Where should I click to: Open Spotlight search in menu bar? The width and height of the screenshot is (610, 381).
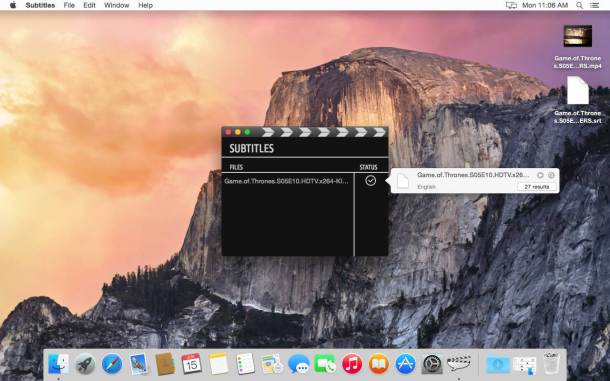[x=580, y=5]
